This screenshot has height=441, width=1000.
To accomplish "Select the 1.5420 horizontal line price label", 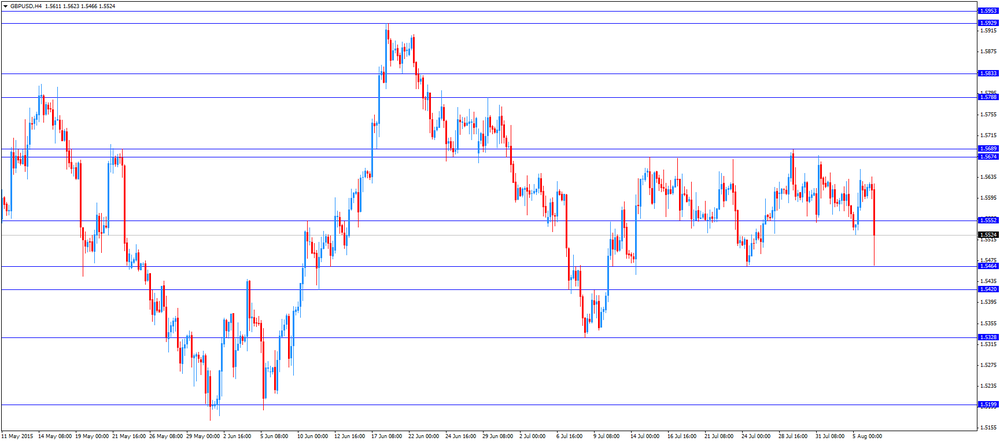I will [987, 289].
